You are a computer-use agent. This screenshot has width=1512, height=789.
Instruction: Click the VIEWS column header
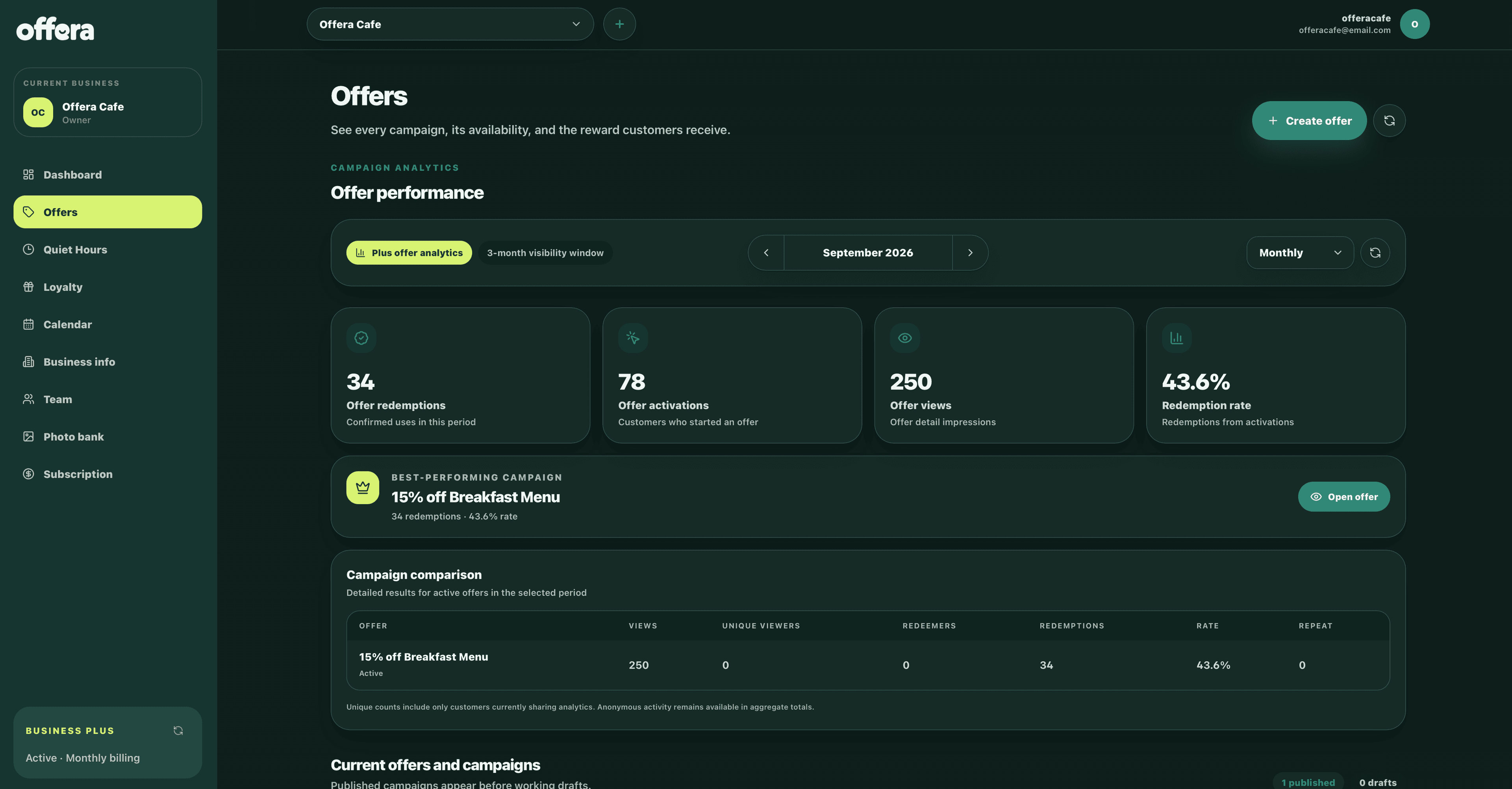(643, 626)
